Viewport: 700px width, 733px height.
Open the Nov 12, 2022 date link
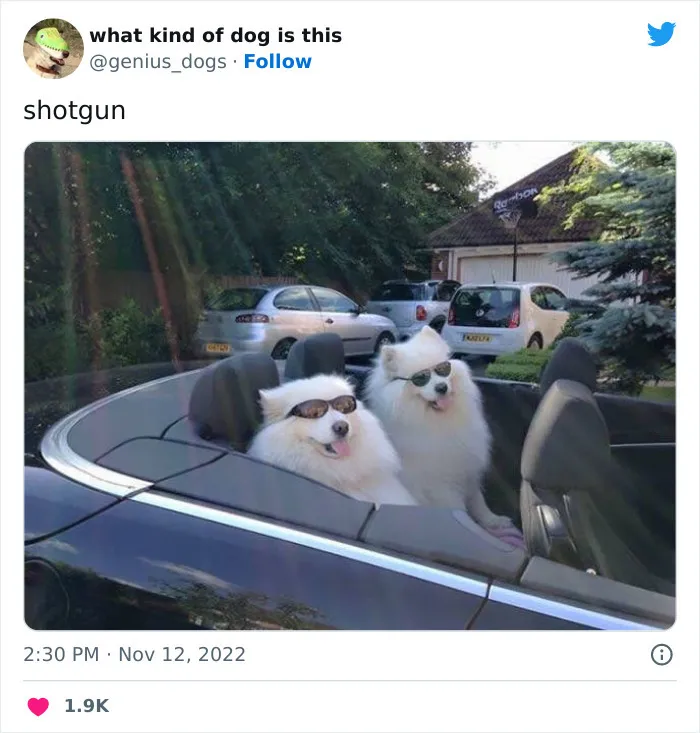pos(182,654)
